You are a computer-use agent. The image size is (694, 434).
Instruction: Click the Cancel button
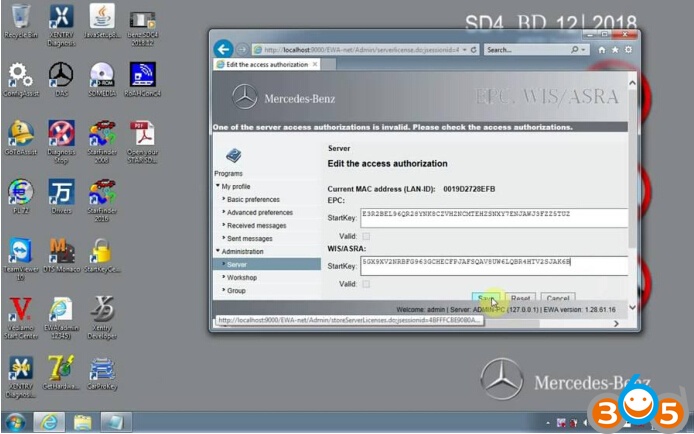point(558,298)
